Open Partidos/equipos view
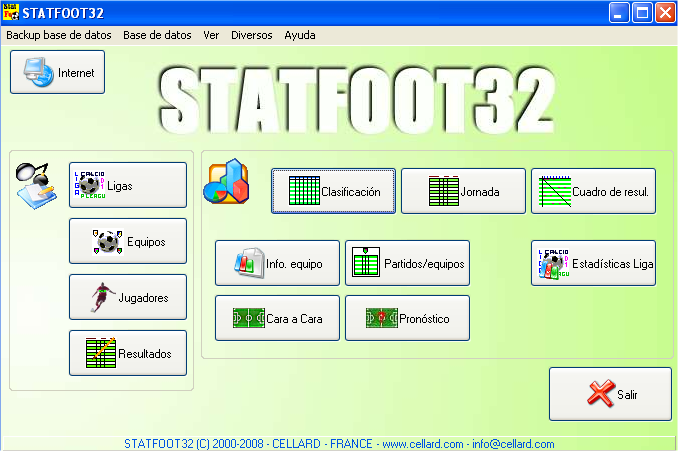This screenshot has height=451, width=678. (x=407, y=263)
